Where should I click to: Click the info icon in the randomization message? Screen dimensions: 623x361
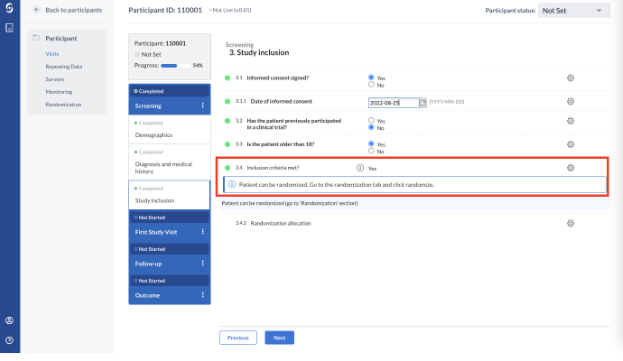point(232,184)
